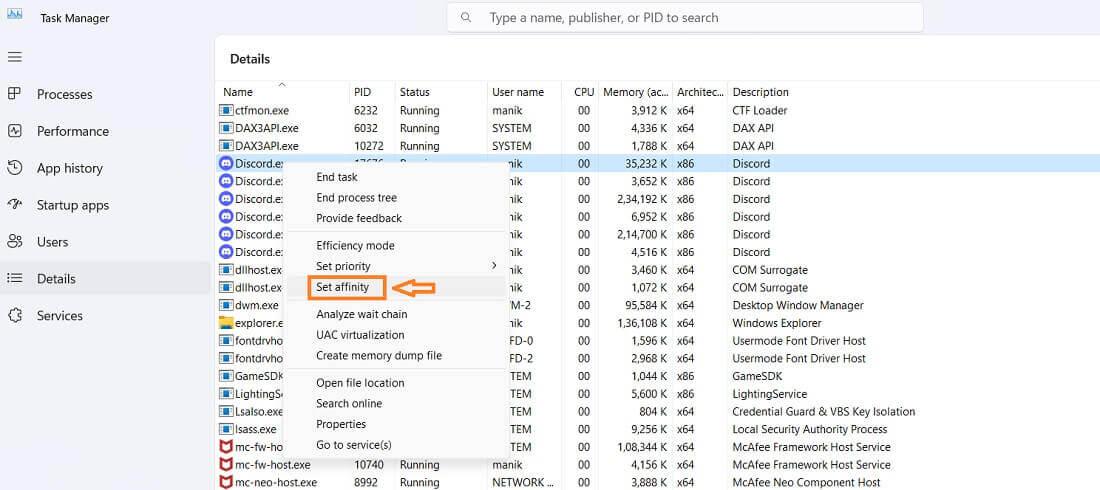This screenshot has width=1100, height=490.
Task: Click the explorer folder icon
Action: pos(226,323)
